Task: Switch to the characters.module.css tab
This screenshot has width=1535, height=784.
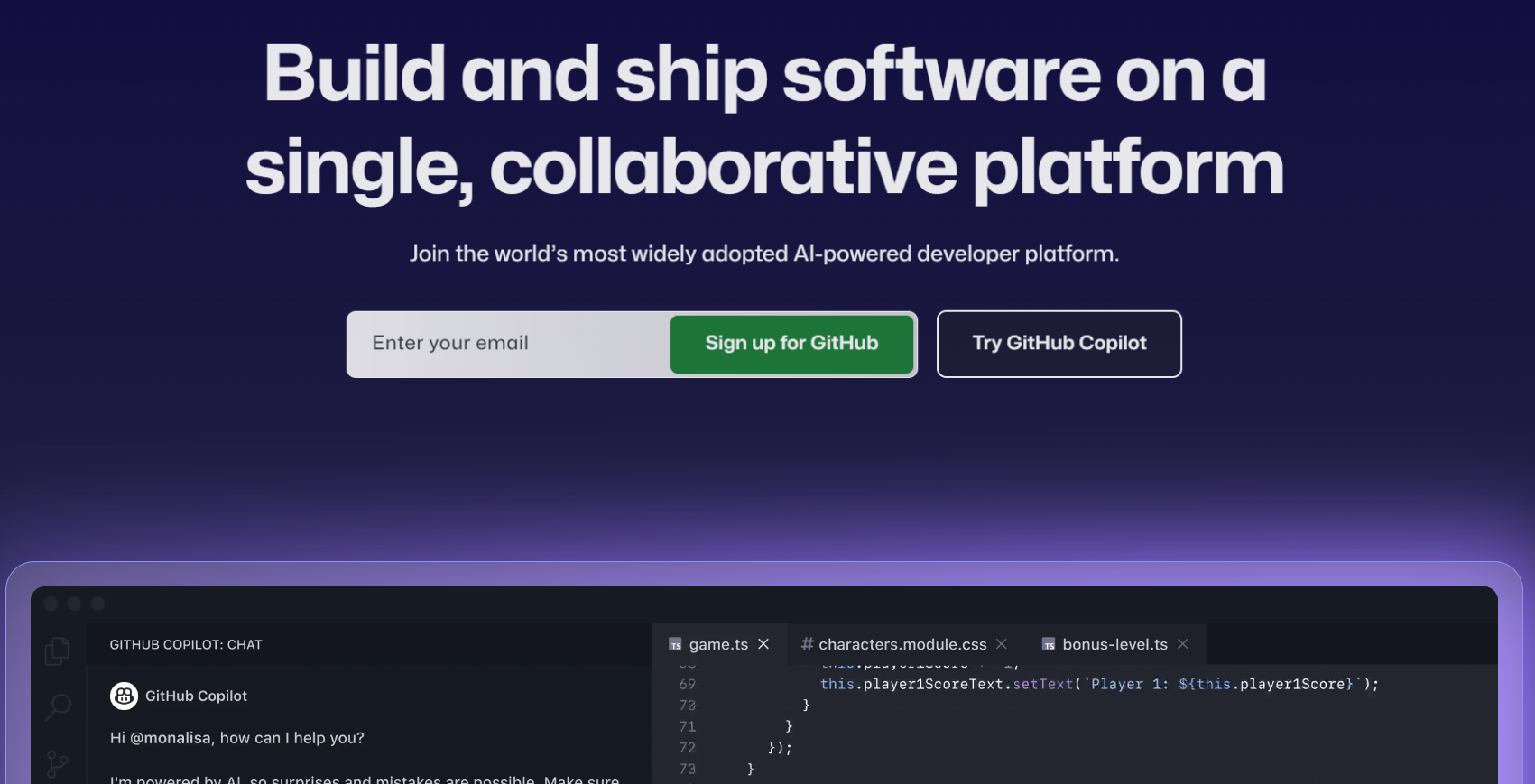Action: (902, 644)
